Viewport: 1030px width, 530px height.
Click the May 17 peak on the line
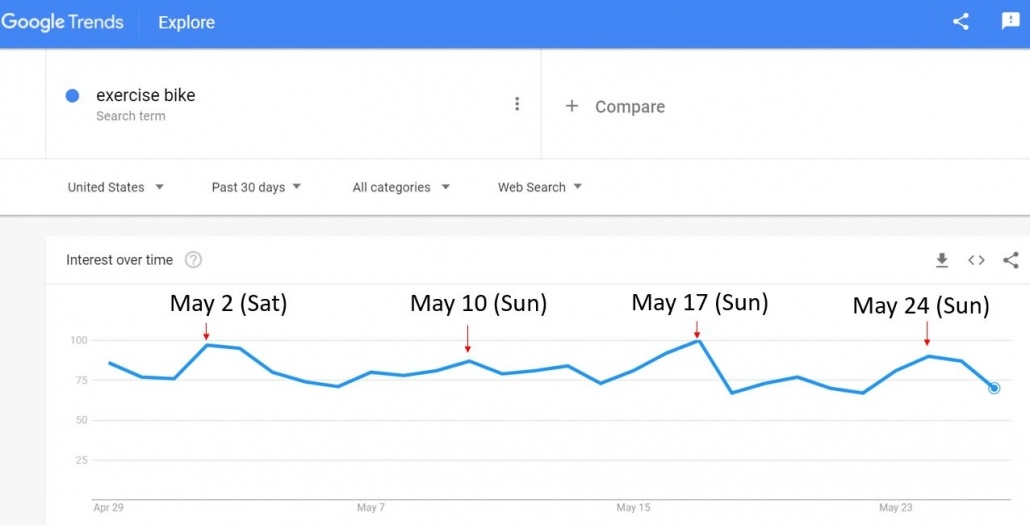click(x=698, y=341)
